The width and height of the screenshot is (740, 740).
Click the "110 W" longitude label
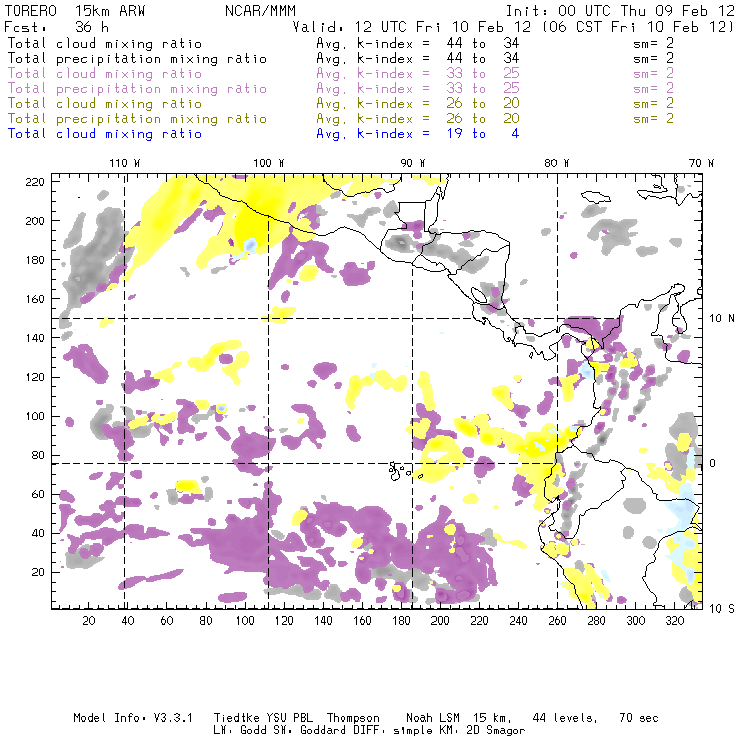coord(125,163)
